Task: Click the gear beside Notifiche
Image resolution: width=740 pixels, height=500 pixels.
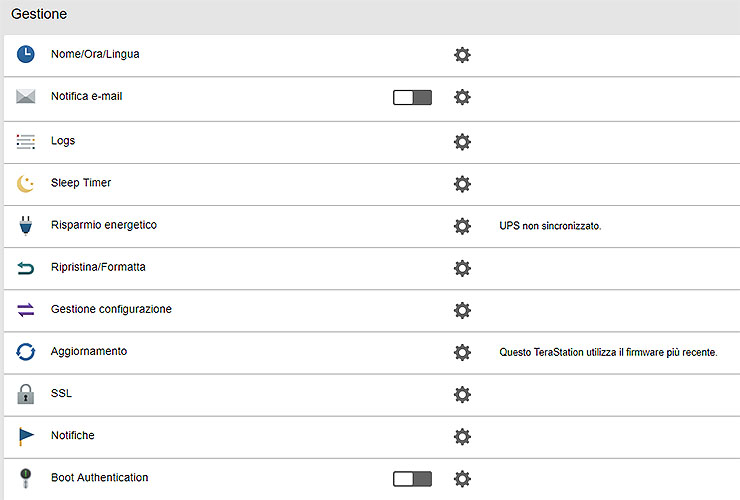Action: pos(462,436)
